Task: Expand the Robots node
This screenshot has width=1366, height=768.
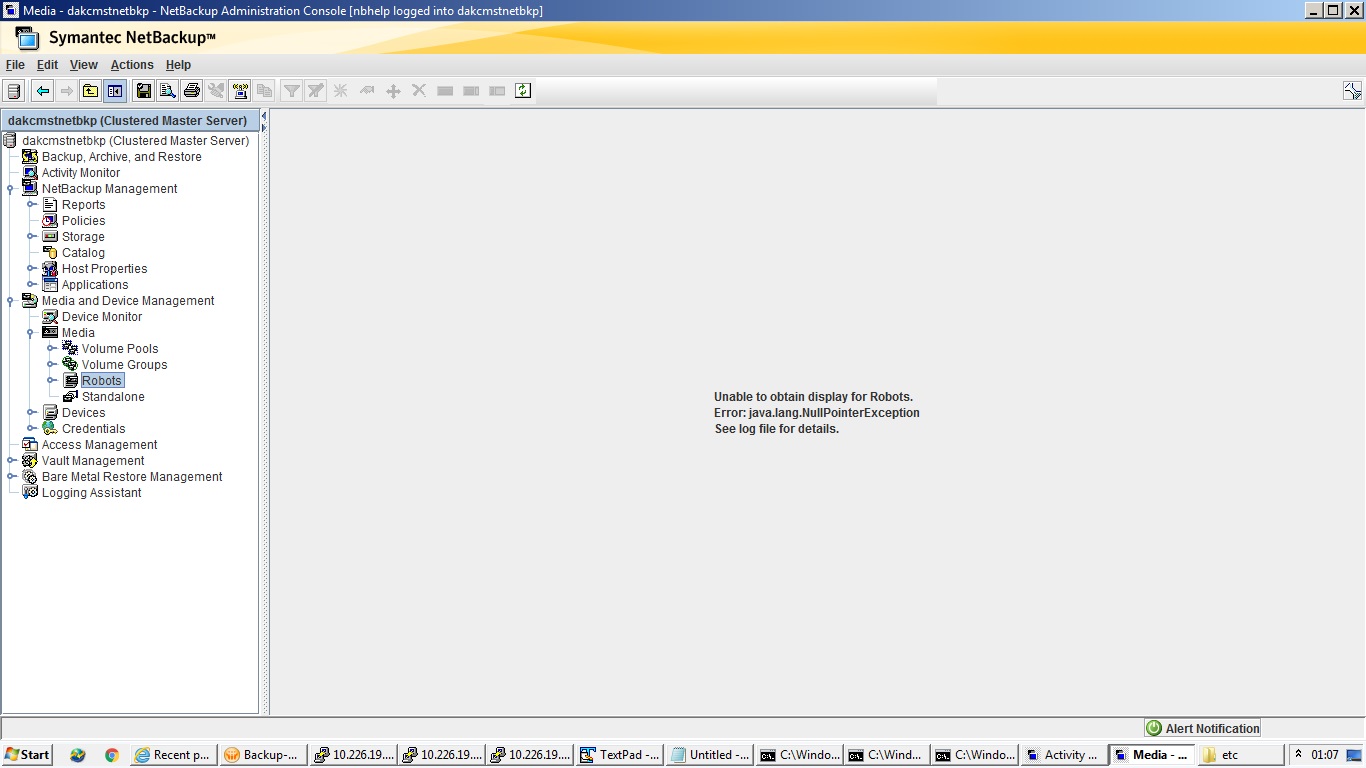Action: tap(51, 381)
